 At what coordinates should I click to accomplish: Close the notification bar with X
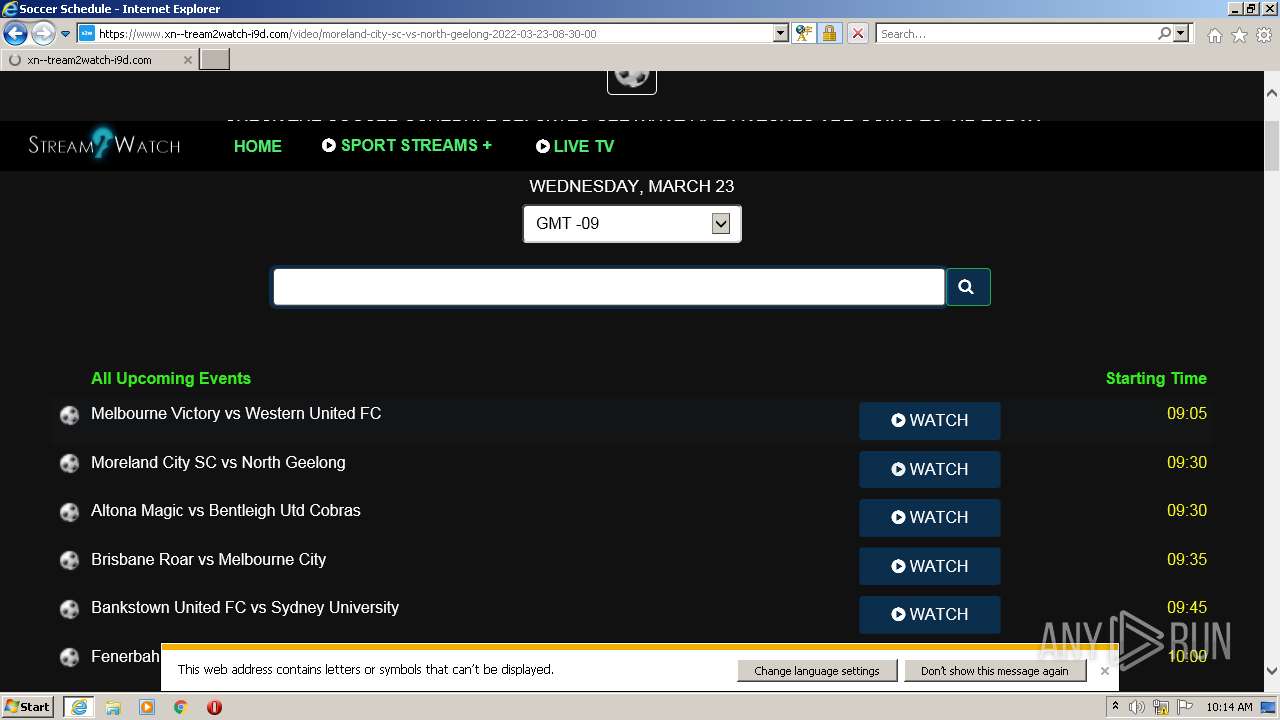tap(1104, 671)
